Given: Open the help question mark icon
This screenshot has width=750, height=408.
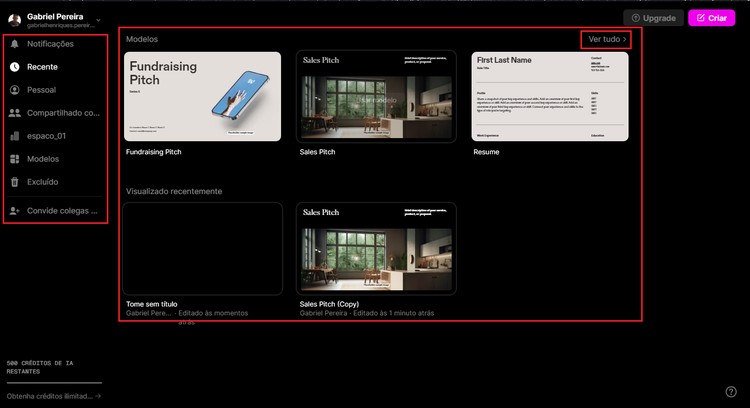Looking at the screenshot, I should tap(731, 392).
